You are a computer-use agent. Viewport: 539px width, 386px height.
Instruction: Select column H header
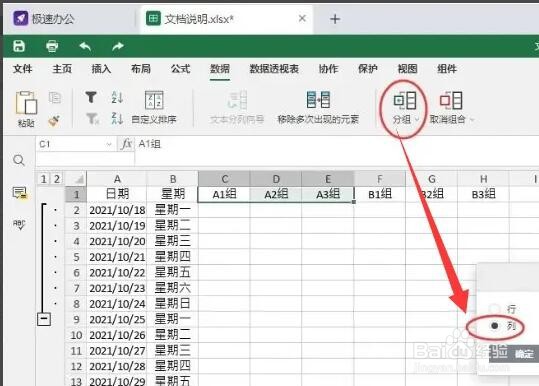pos(483,179)
